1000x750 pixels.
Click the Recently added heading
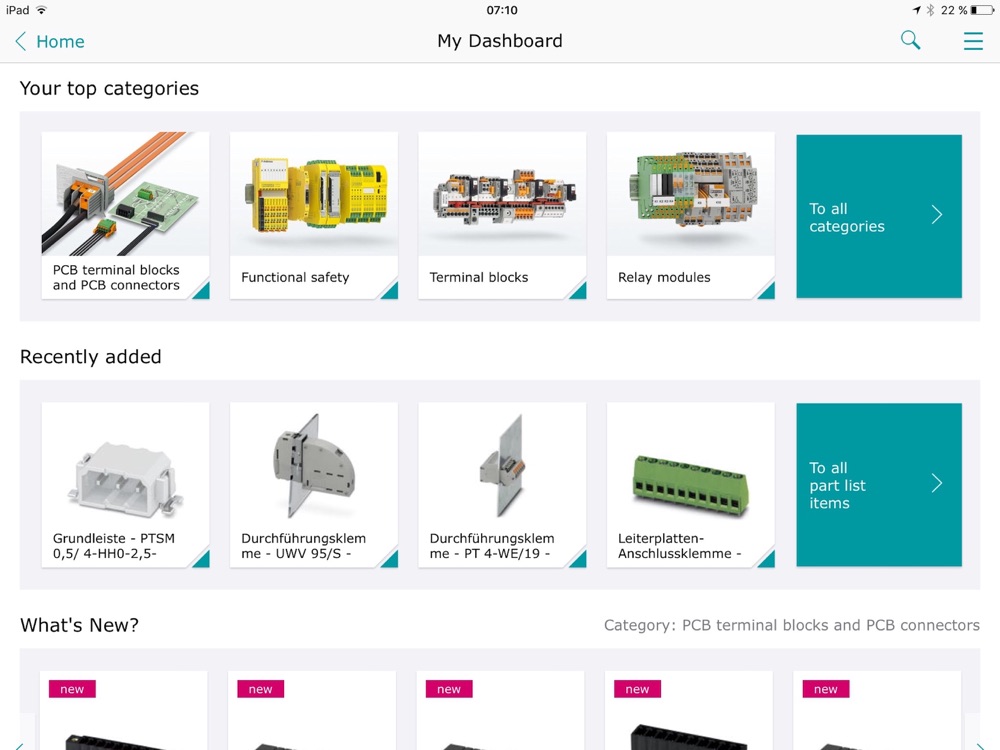click(x=91, y=357)
